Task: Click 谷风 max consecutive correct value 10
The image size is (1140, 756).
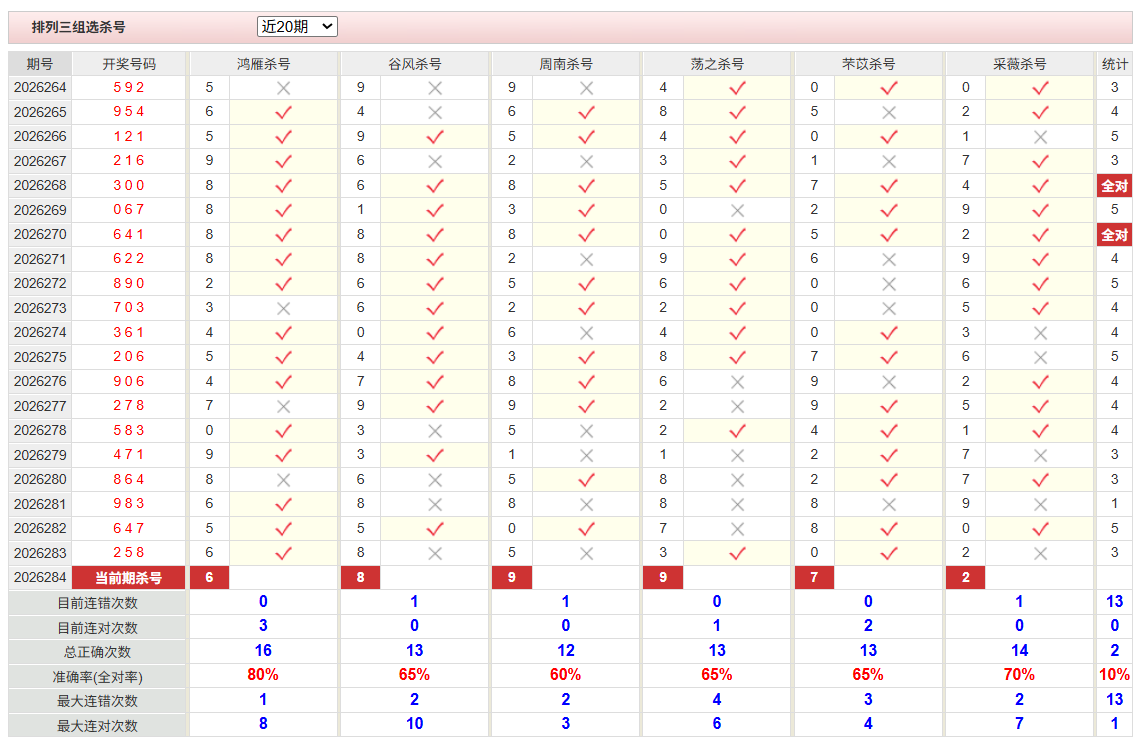Action: (x=414, y=723)
